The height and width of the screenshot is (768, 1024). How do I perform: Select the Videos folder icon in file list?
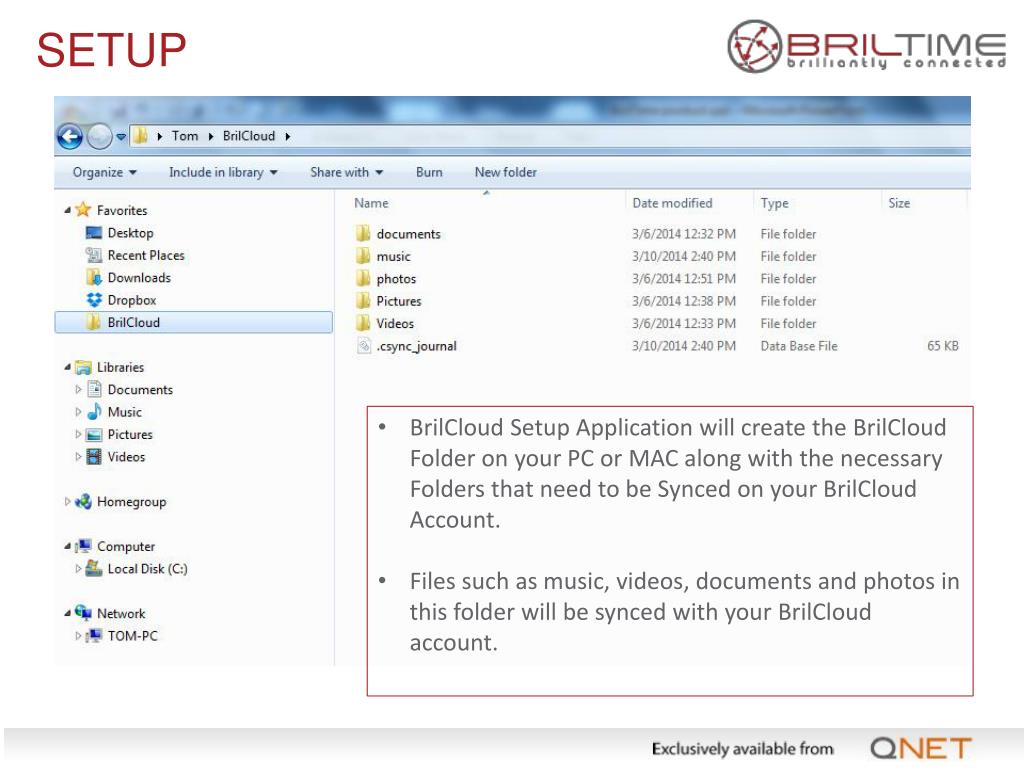[x=363, y=323]
